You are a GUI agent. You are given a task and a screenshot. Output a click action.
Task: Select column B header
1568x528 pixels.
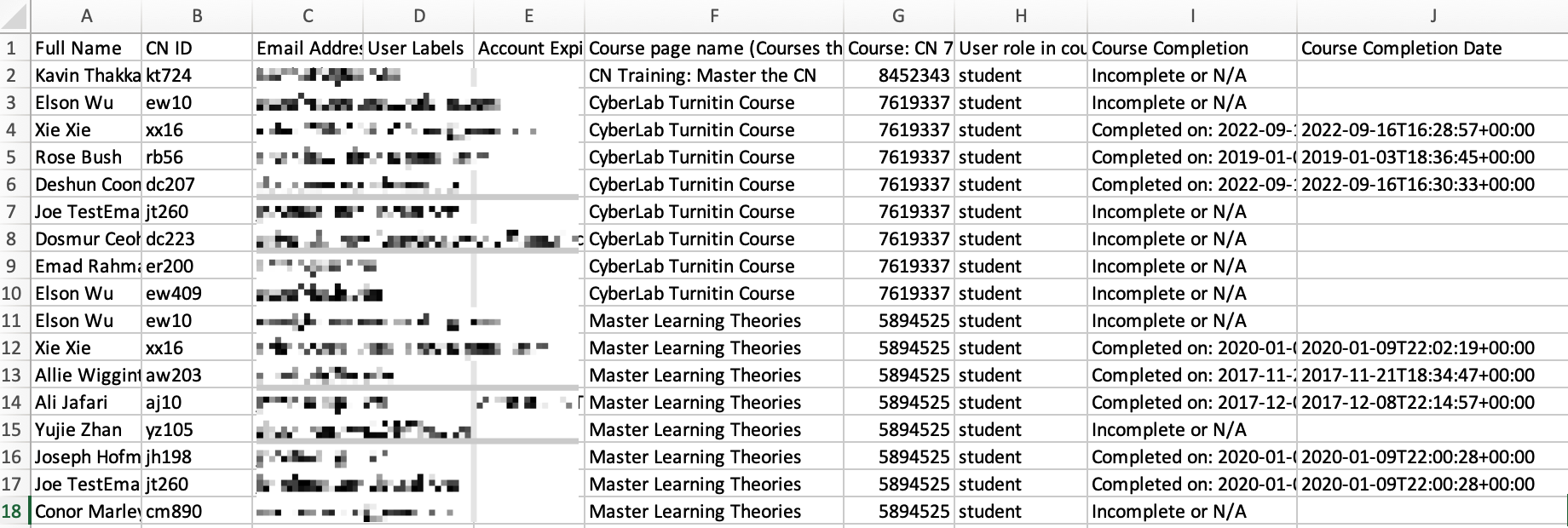(197, 16)
